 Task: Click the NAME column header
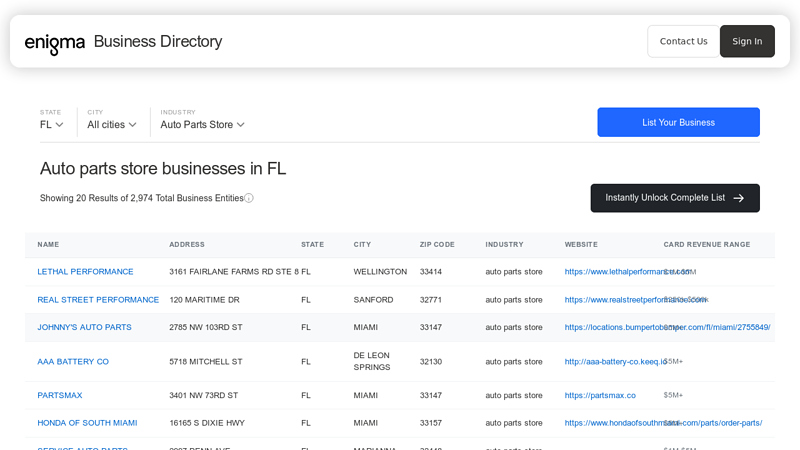pyautogui.click(x=48, y=244)
